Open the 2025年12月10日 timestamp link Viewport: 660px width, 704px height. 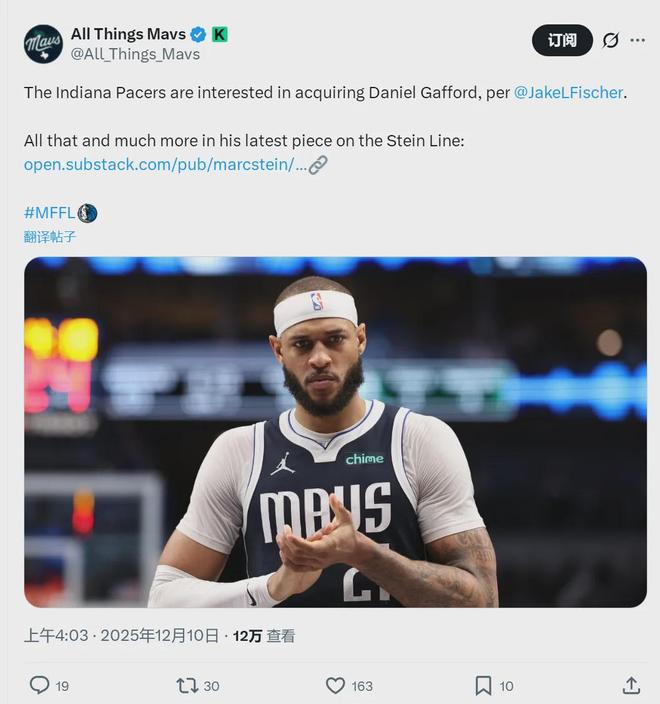point(160,635)
